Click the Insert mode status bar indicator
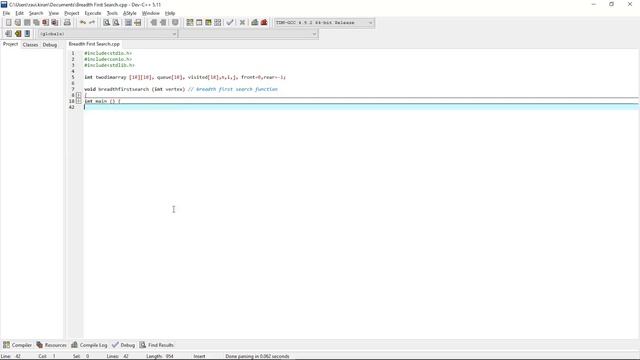 199,356
